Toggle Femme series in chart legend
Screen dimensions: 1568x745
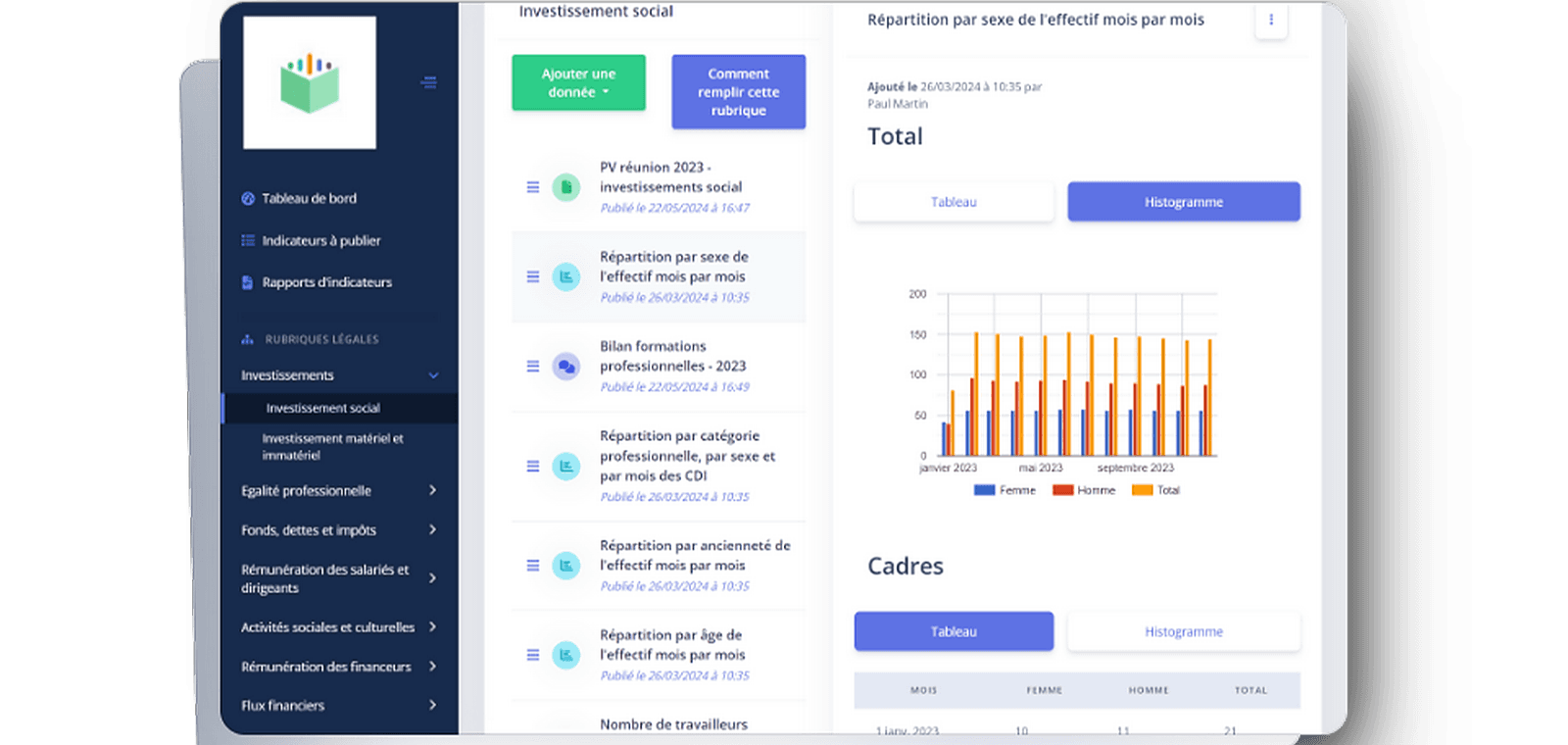pos(1005,490)
